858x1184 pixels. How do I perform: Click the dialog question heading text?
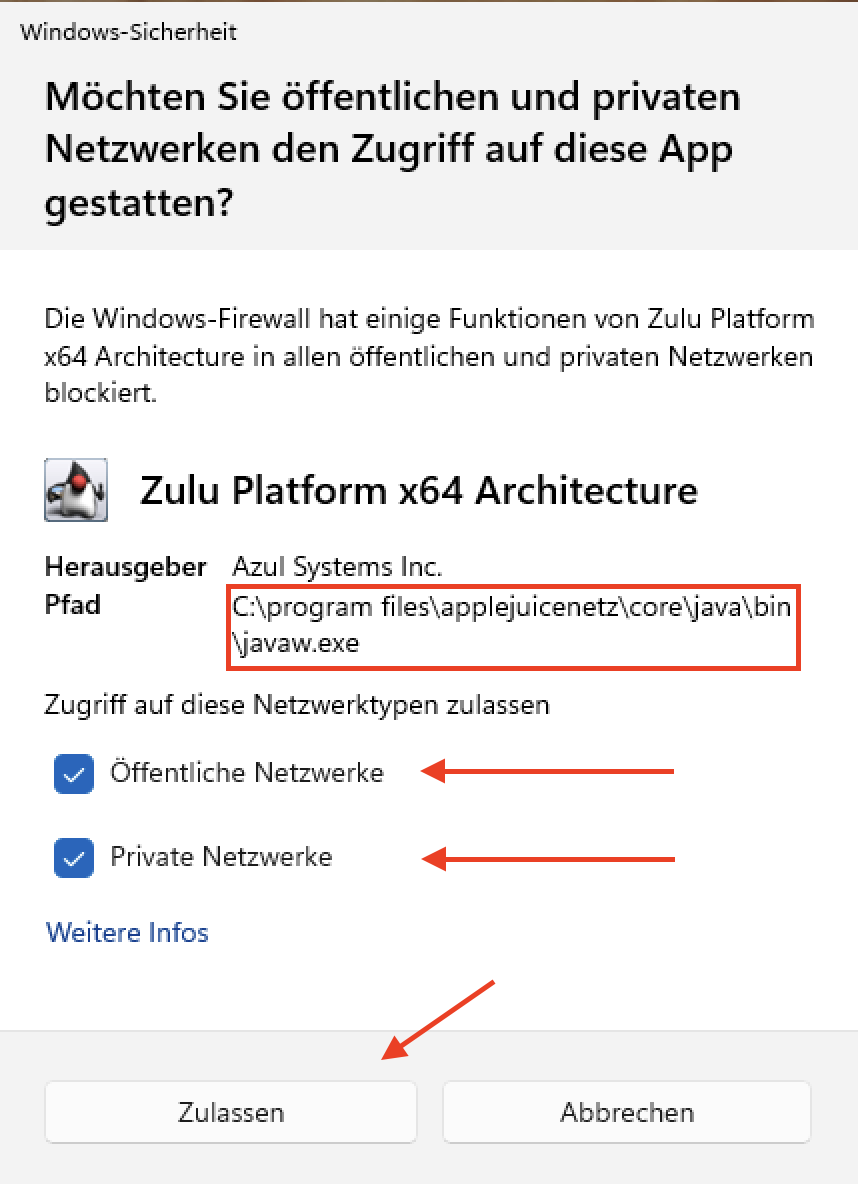coord(393,150)
